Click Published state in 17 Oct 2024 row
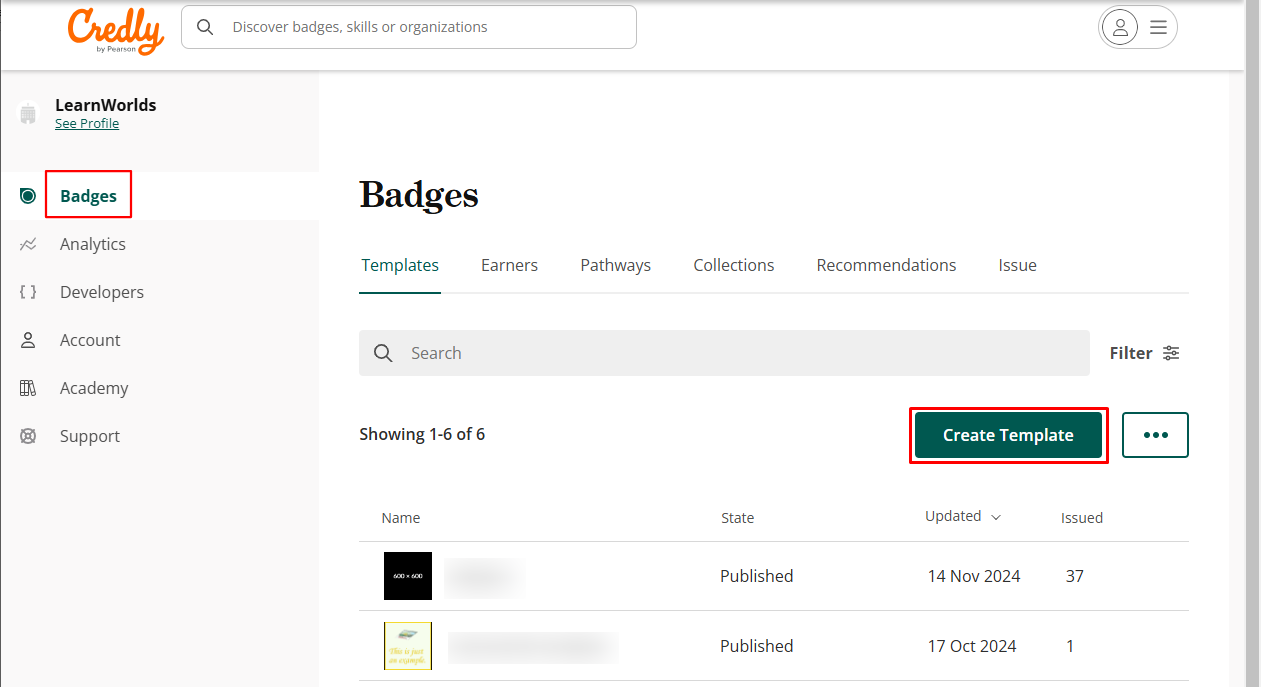This screenshot has width=1261, height=687. tap(757, 646)
